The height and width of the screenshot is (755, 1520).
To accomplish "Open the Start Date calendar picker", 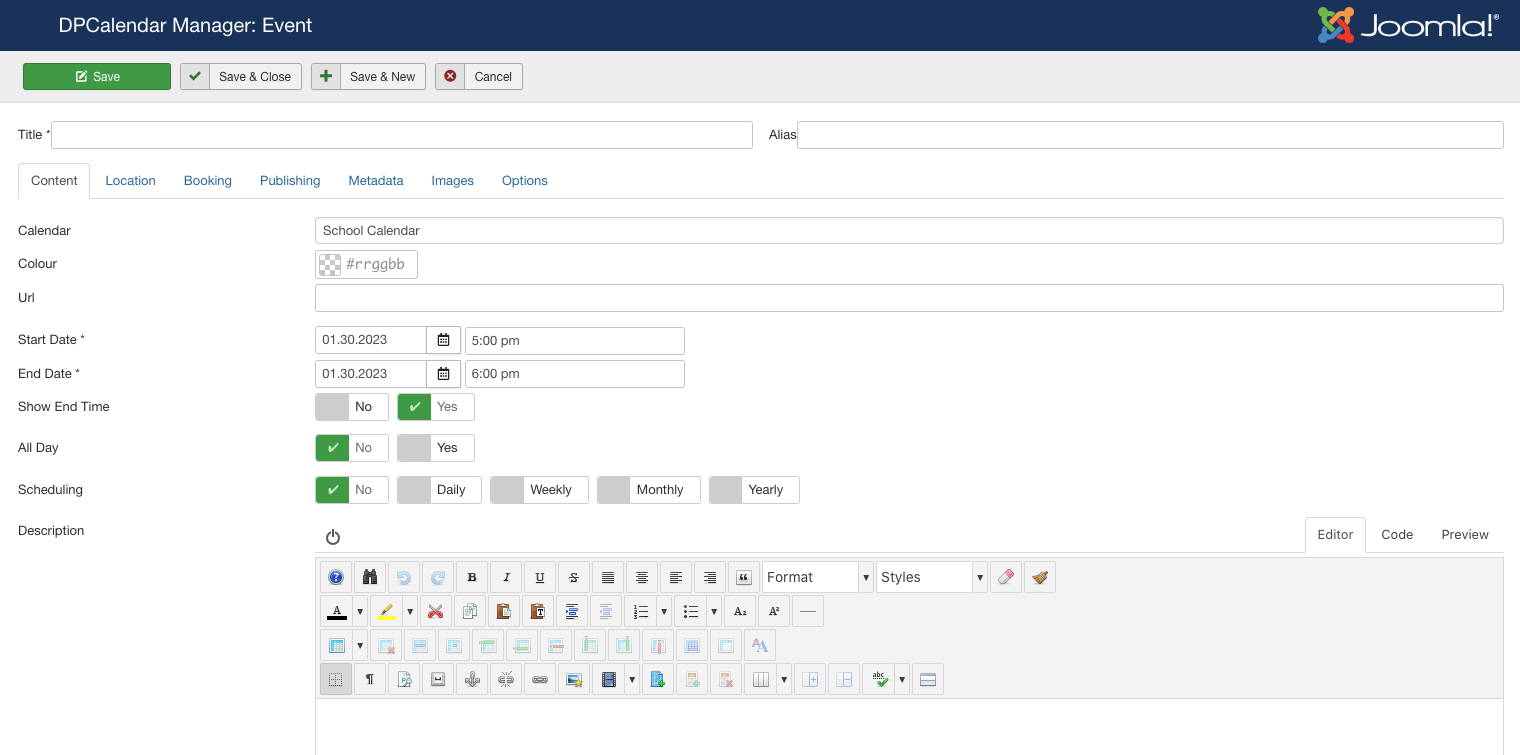I will tap(443, 340).
